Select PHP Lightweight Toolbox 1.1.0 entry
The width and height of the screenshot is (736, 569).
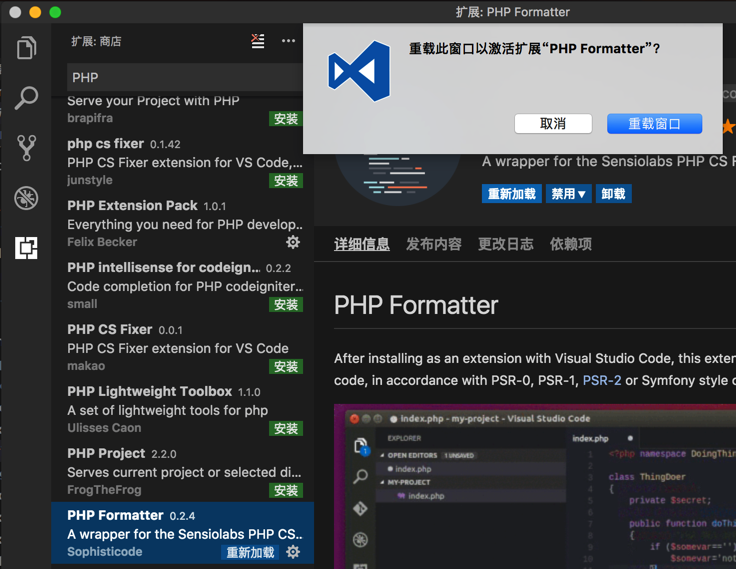point(183,409)
